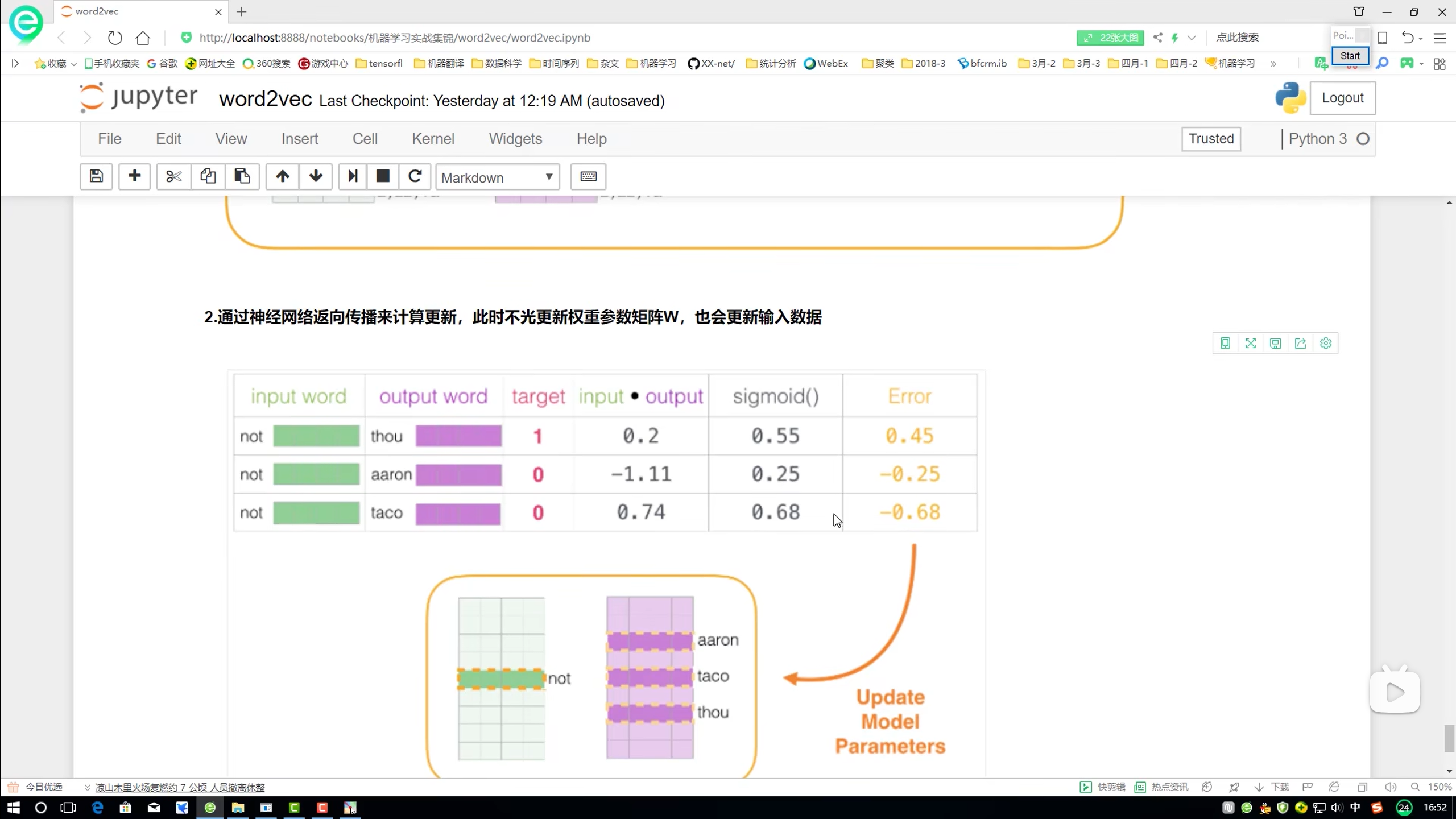This screenshot has height=819, width=1456.
Task: Open command palette keyboard icon
Action: [x=588, y=176]
